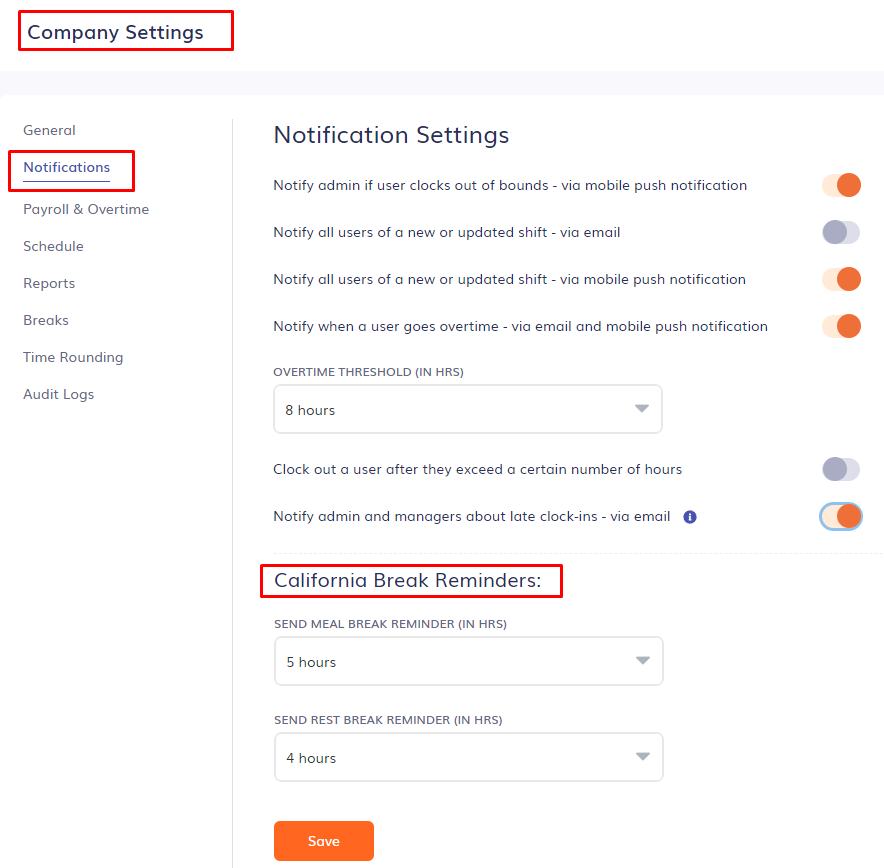
Task: Enable new shift email notification toggle
Action: [841, 232]
